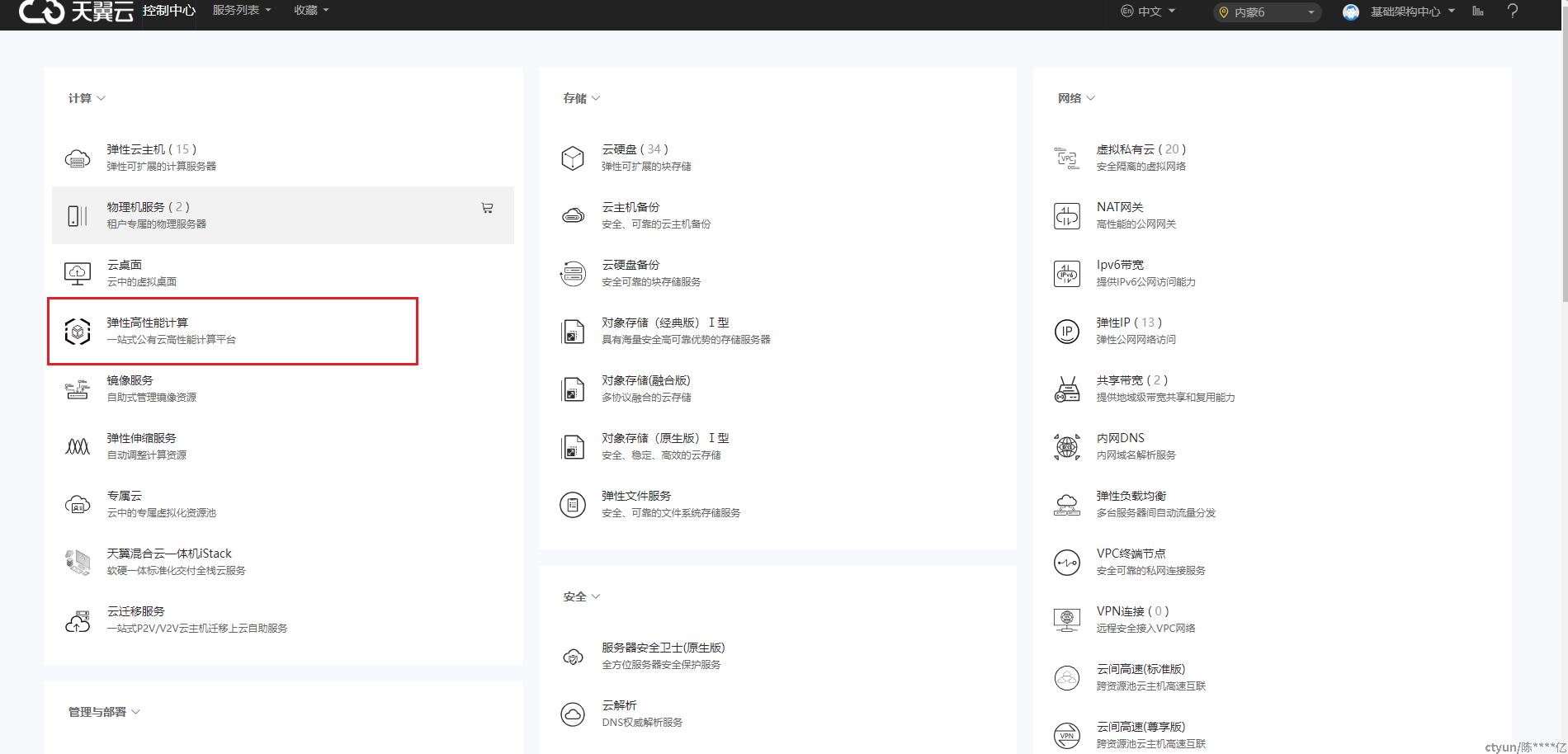Screen dimensions: 1568x754
Task: Click the 内网DNS globe icon
Action: point(1066,446)
